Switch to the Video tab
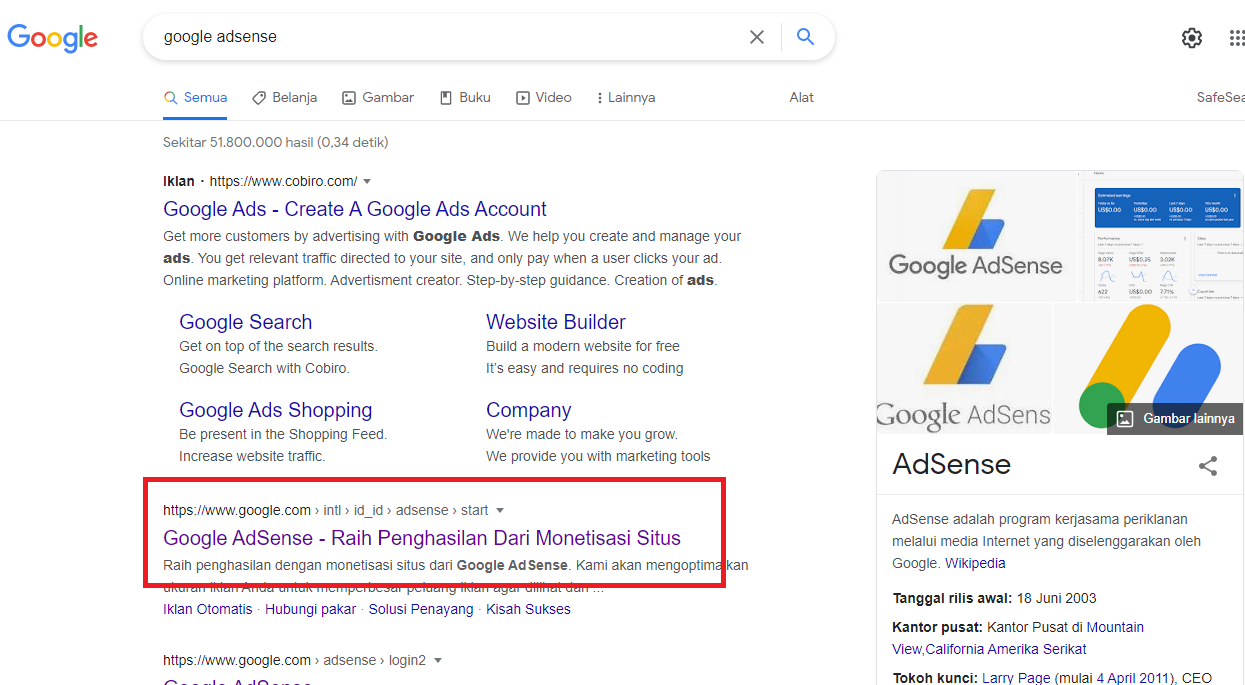 click(x=544, y=98)
